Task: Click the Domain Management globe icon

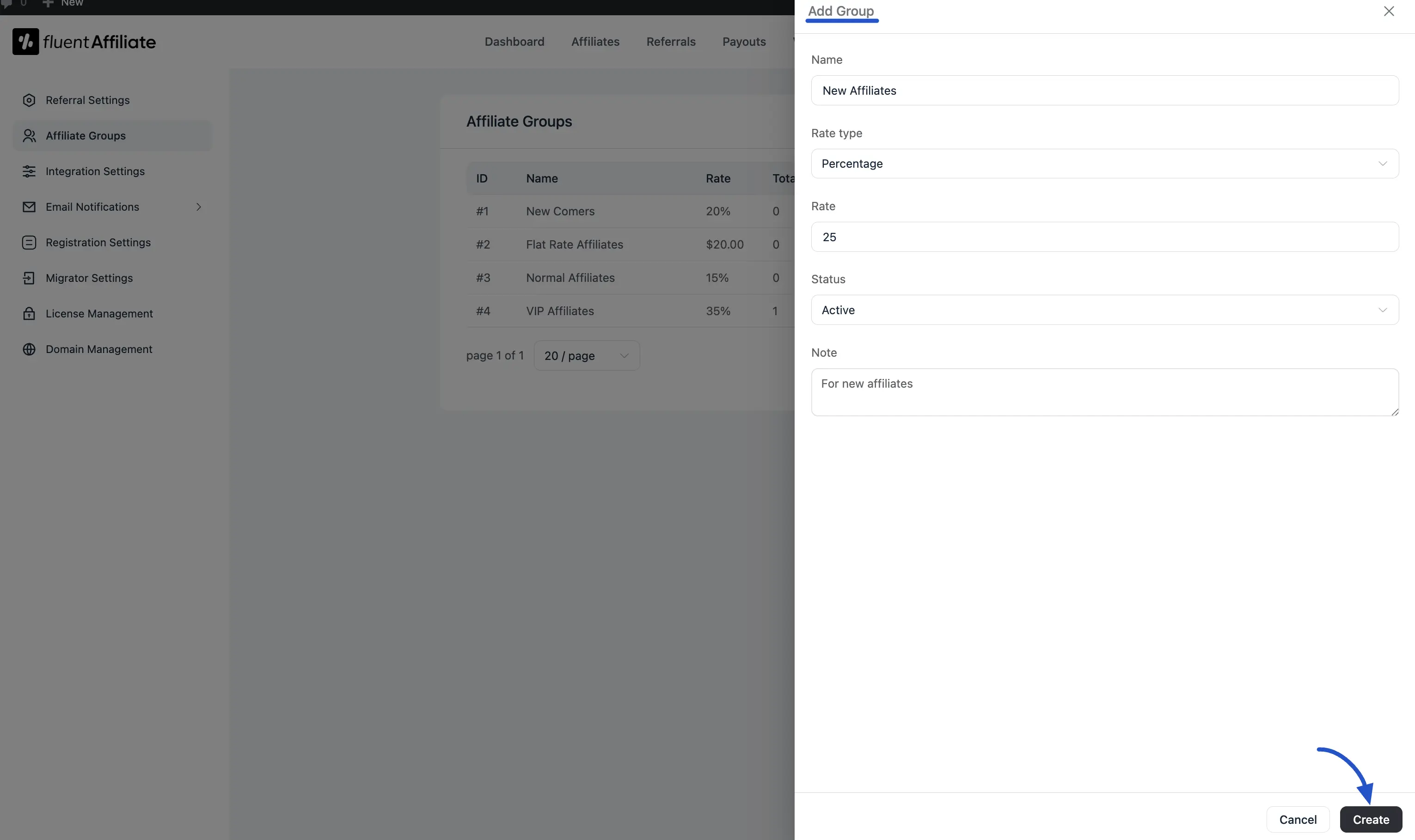Action: [29, 349]
